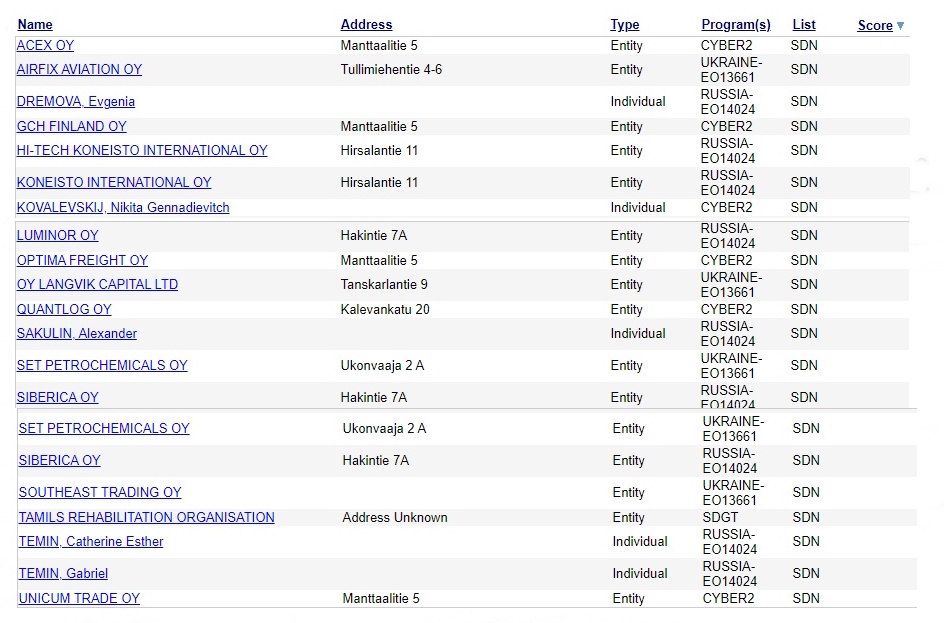Open TAMILS REHABILITATION ORGANISATION entry

point(147,518)
